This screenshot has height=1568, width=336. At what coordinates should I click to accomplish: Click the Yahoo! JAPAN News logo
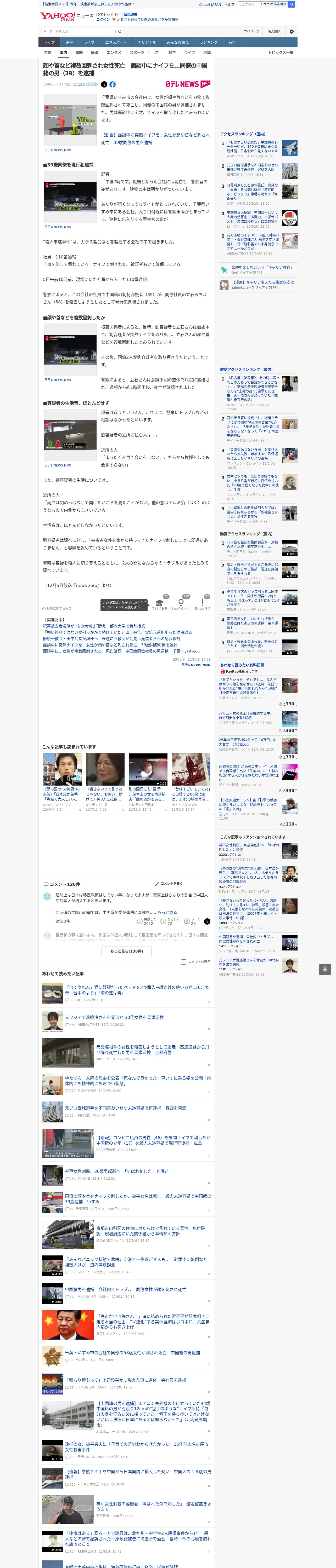[66, 16]
